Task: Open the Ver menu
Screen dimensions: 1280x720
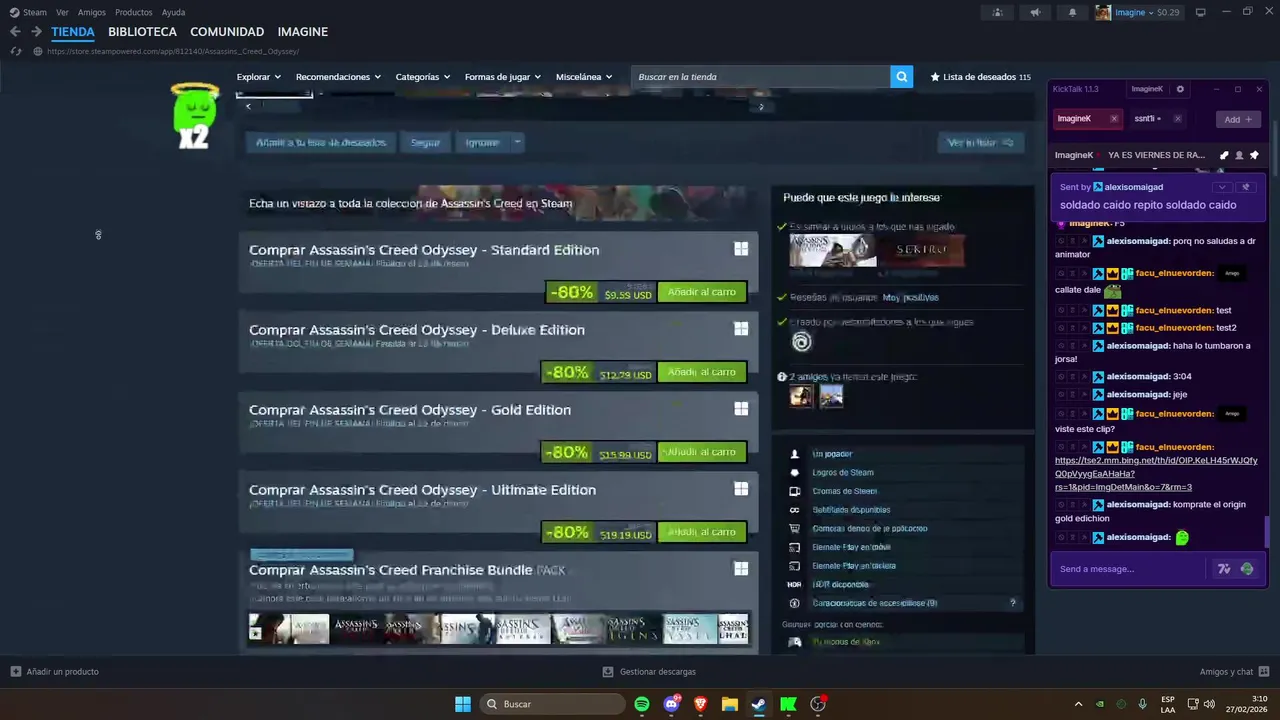Action: [62, 12]
